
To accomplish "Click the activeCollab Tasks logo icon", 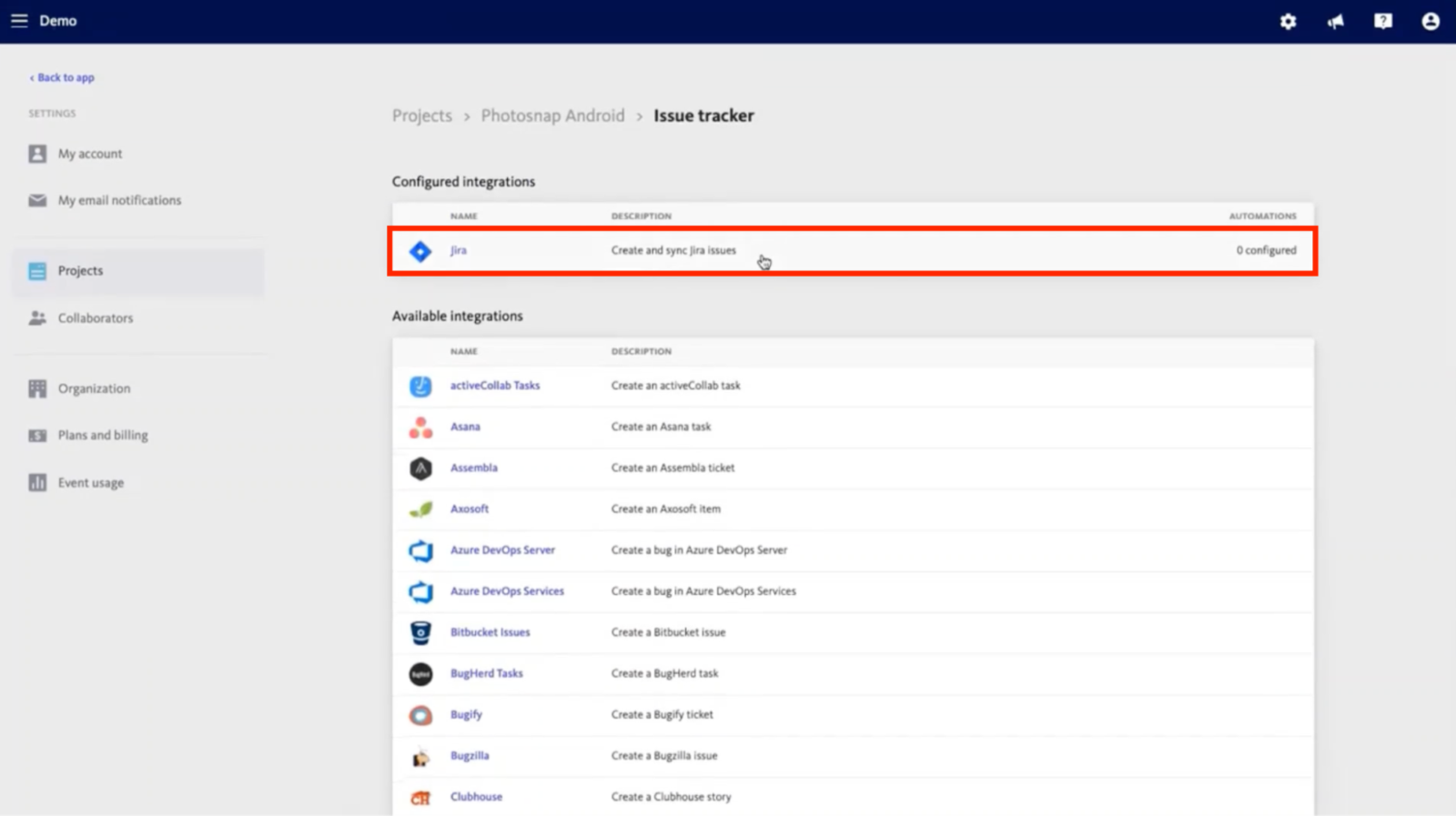I will tap(420, 386).
